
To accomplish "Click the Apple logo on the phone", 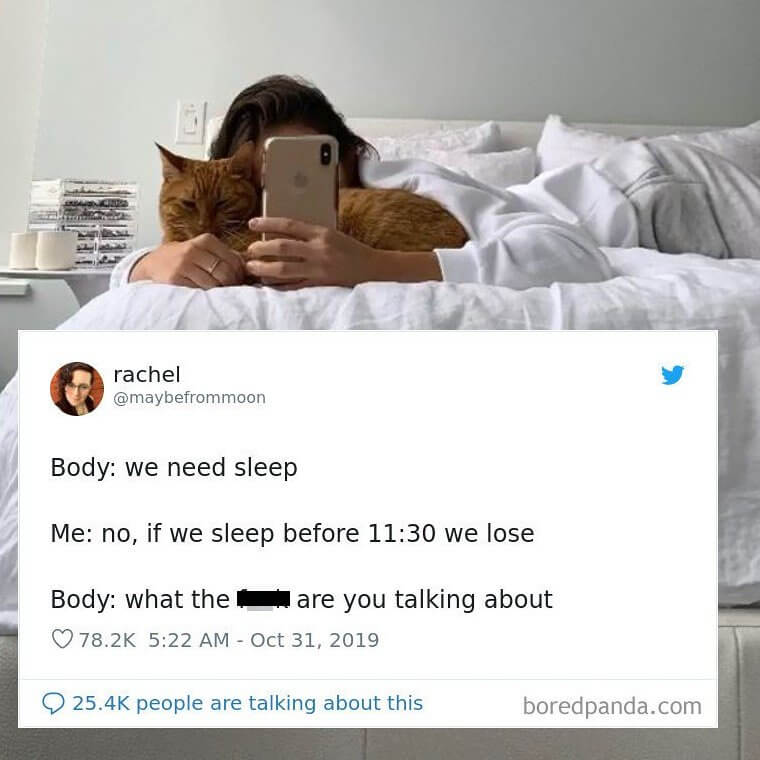I will [x=301, y=180].
